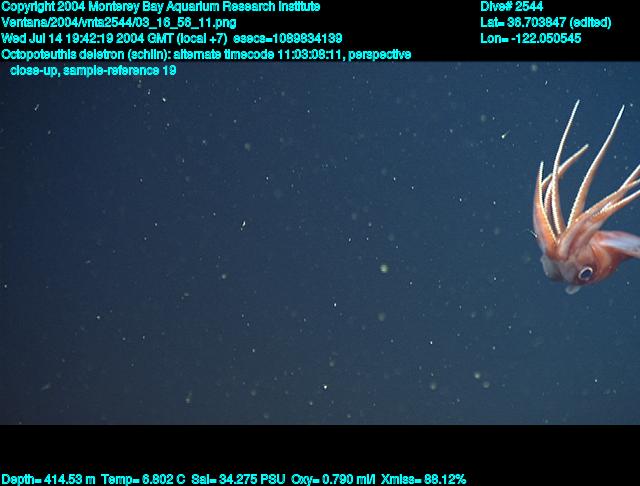Viewport: 640px width, 486px height.
Task: Click the Lat= 36.703847 (edited) value
Action: point(546,22)
